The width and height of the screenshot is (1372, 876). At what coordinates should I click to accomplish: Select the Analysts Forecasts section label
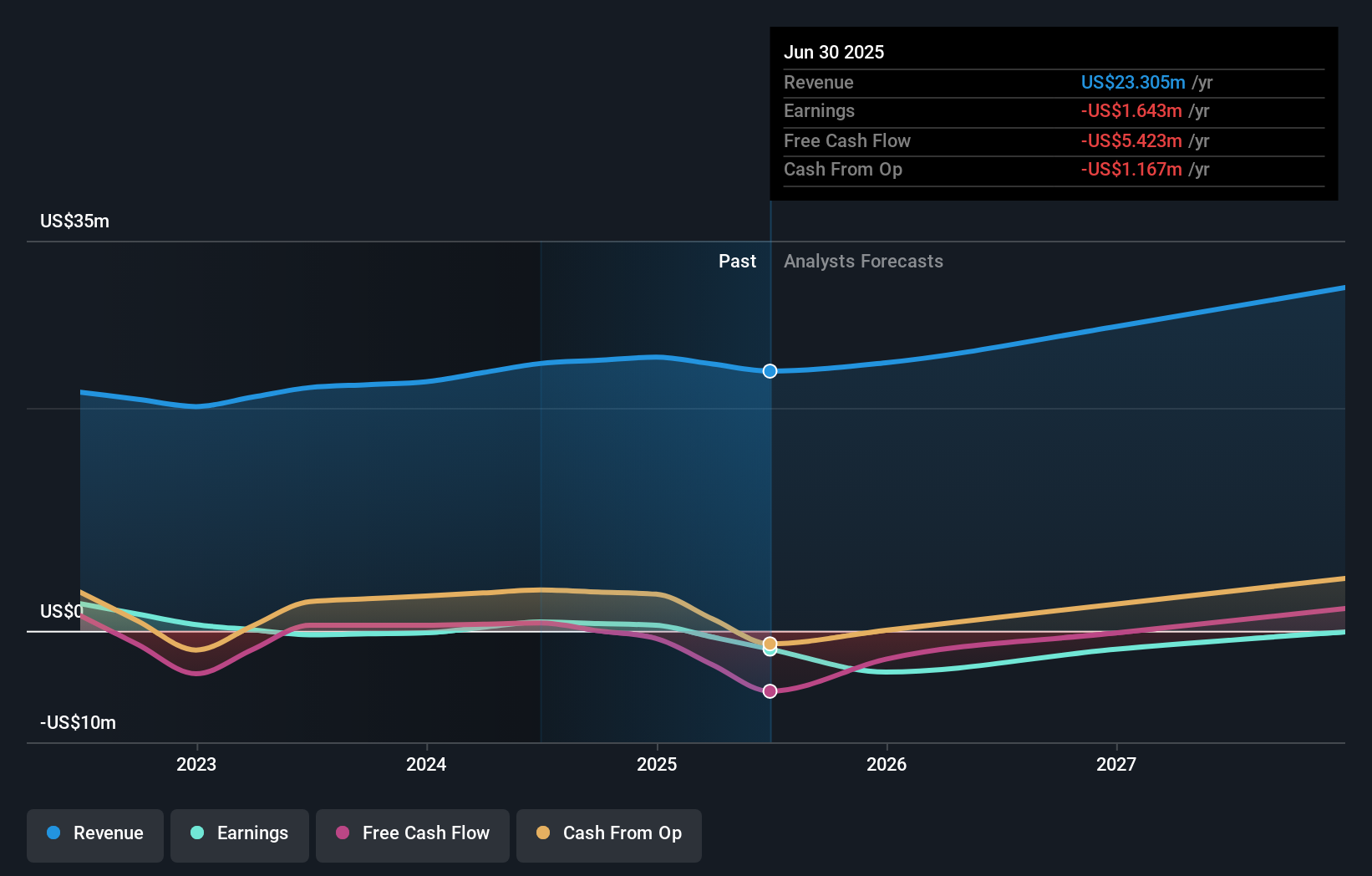point(863,261)
